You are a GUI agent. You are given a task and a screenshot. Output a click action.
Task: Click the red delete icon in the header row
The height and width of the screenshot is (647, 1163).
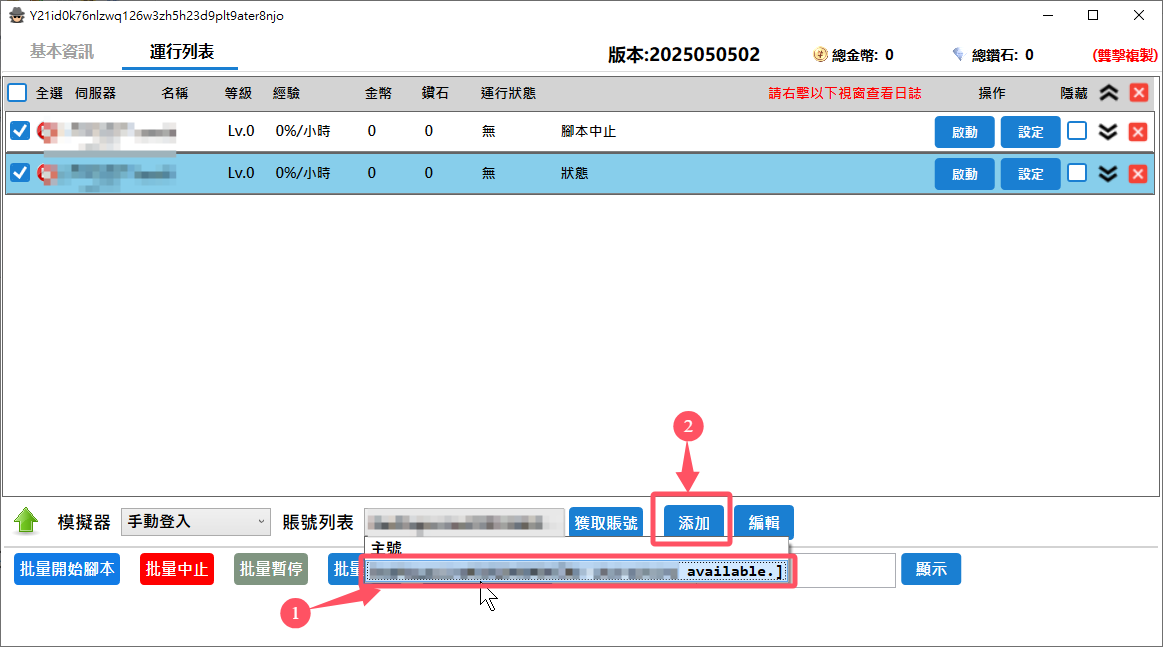tap(1138, 93)
